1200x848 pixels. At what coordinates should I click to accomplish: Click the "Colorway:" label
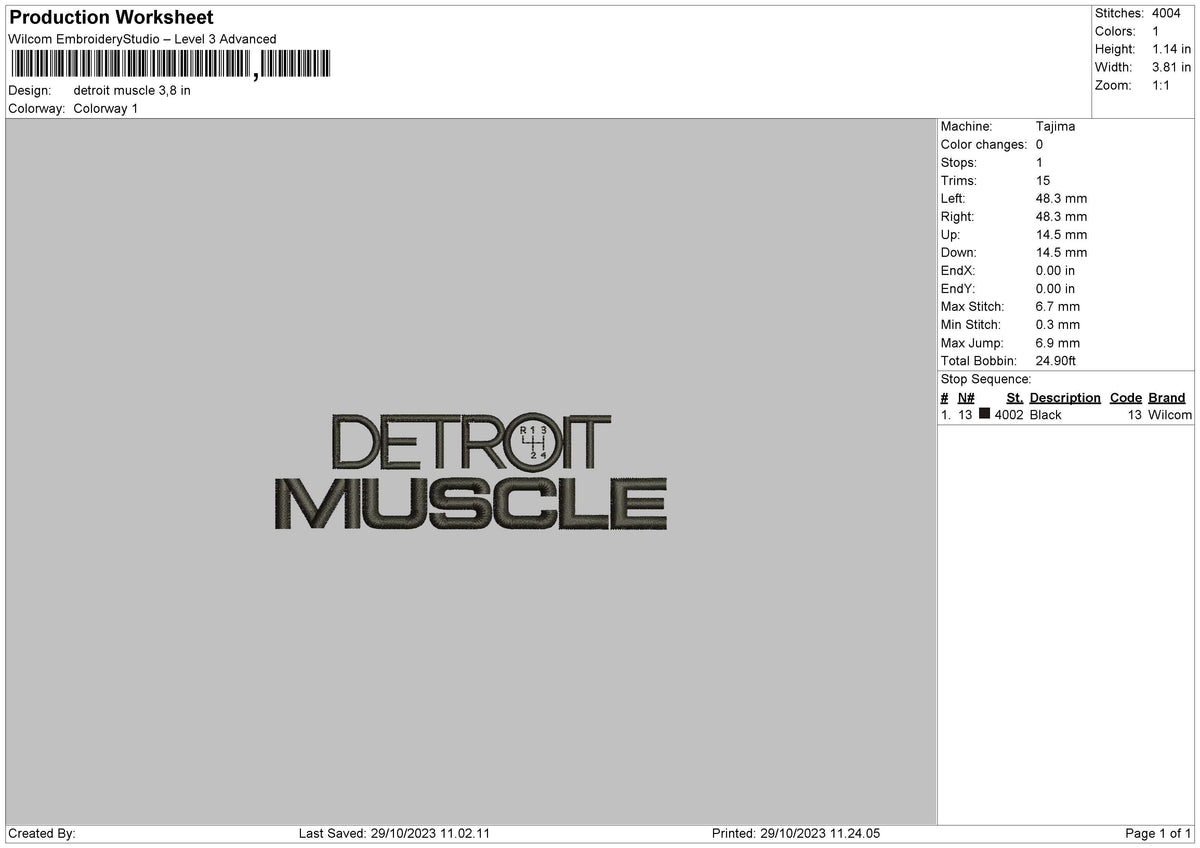click(x=37, y=108)
